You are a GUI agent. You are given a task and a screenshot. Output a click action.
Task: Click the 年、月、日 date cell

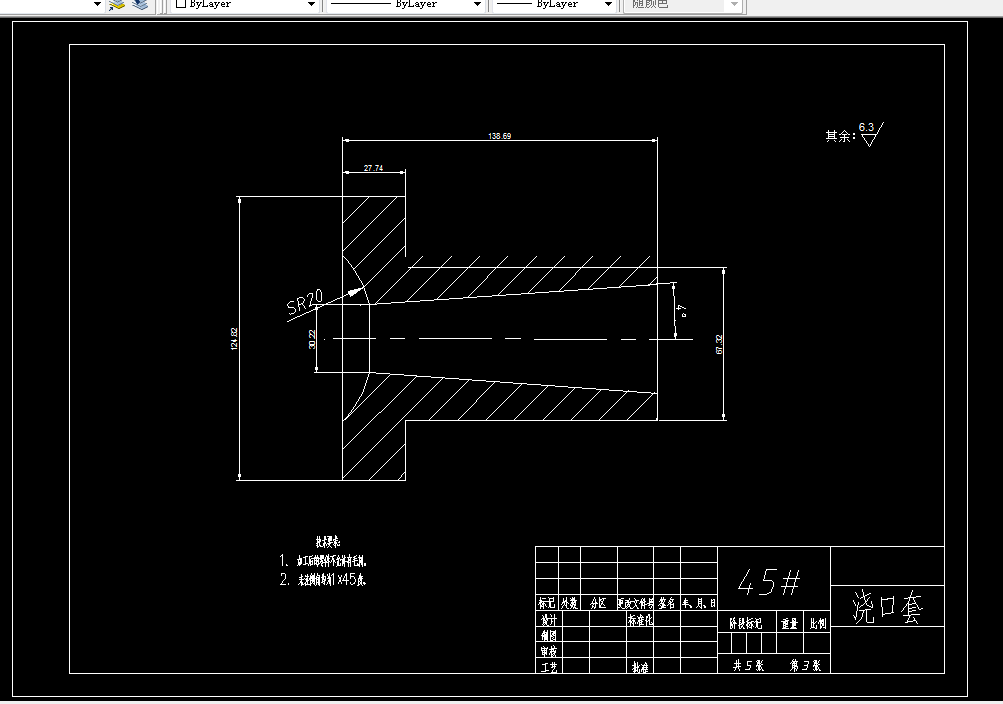click(x=699, y=603)
